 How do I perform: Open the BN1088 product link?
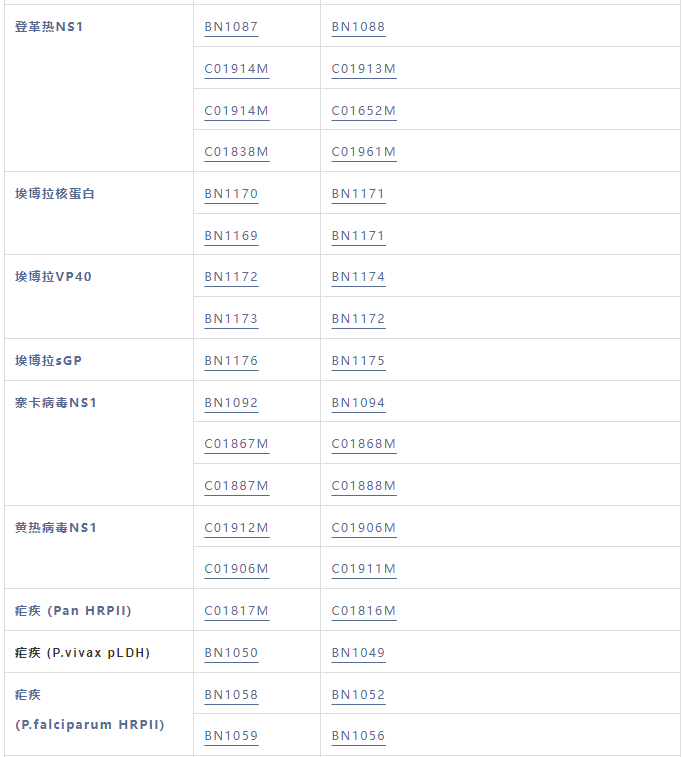pos(358,27)
